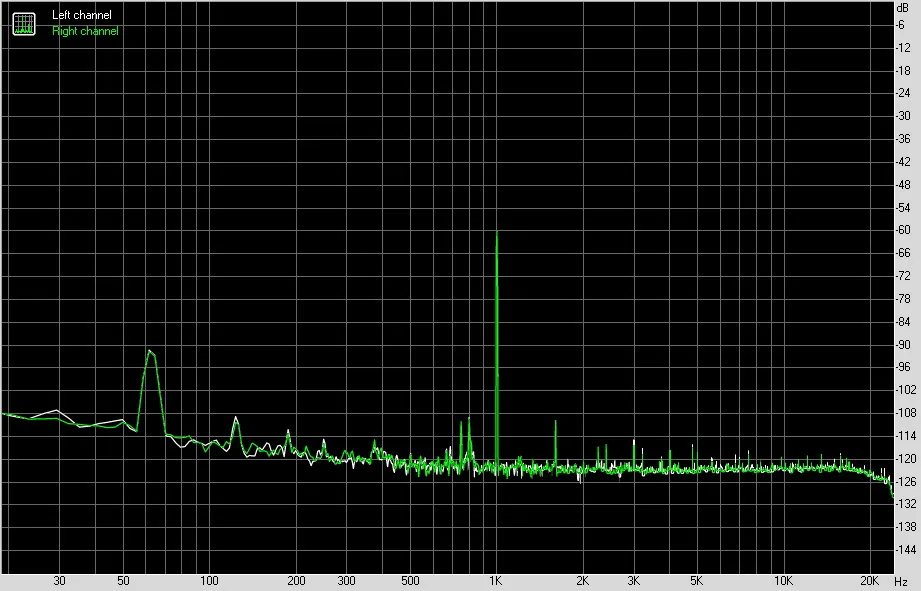Click the tip of the 1 kHz peak
This screenshot has width=921, height=591.
pyautogui.click(x=497, y=233)
